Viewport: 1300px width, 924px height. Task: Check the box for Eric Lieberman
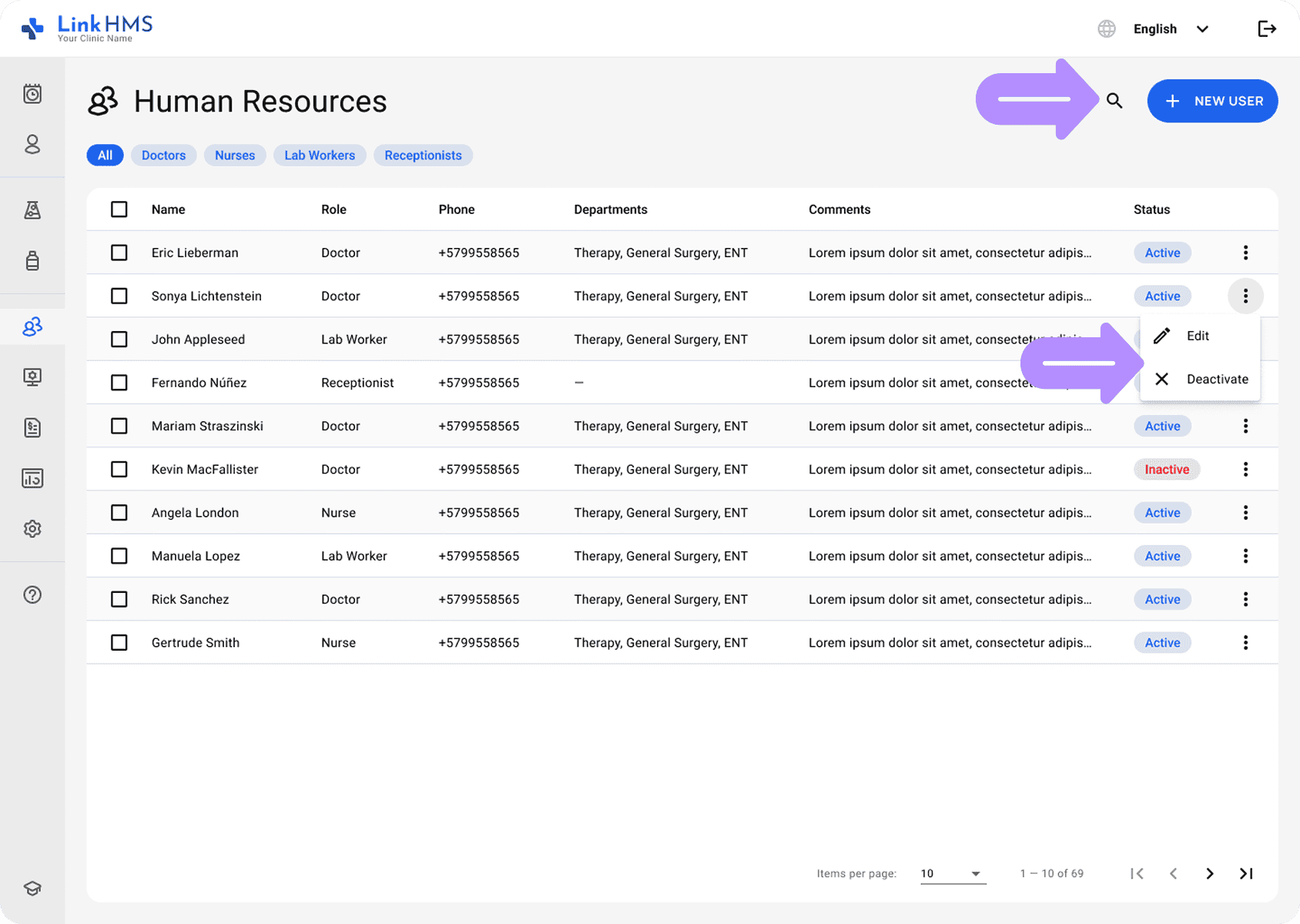(119, 253)
